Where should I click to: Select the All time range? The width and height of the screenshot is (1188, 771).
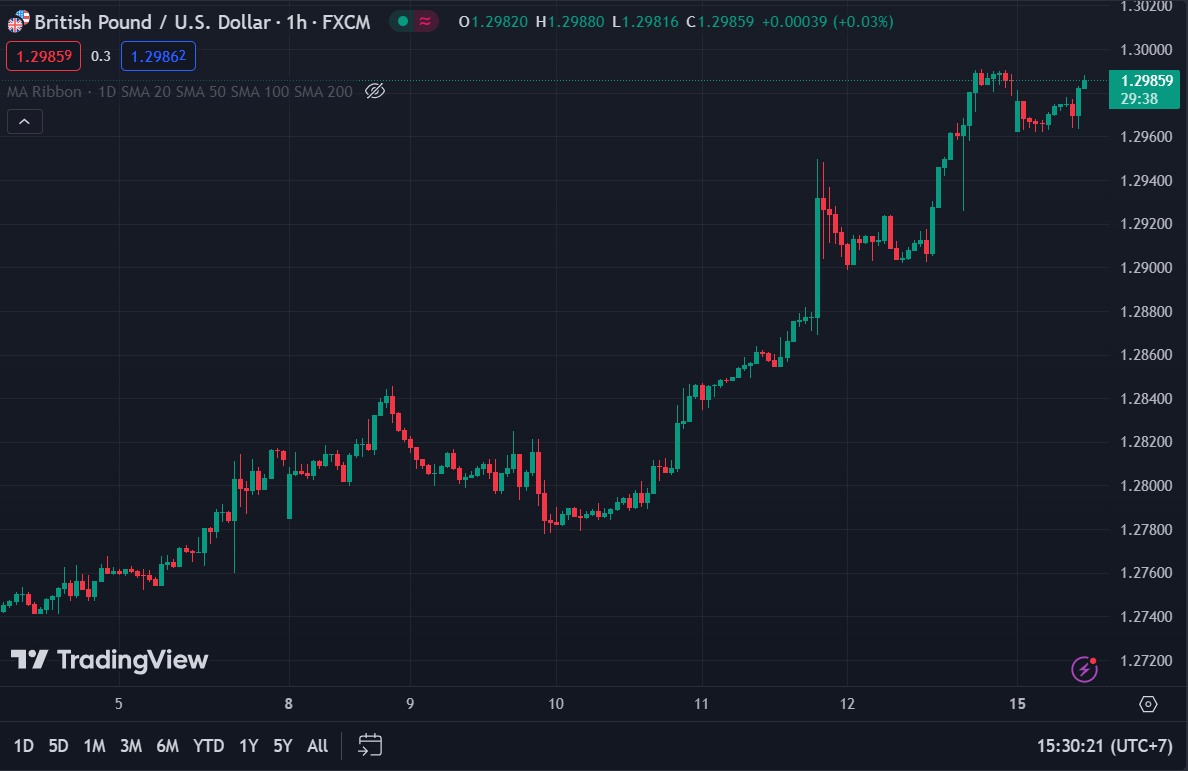[x=317, y=746]
